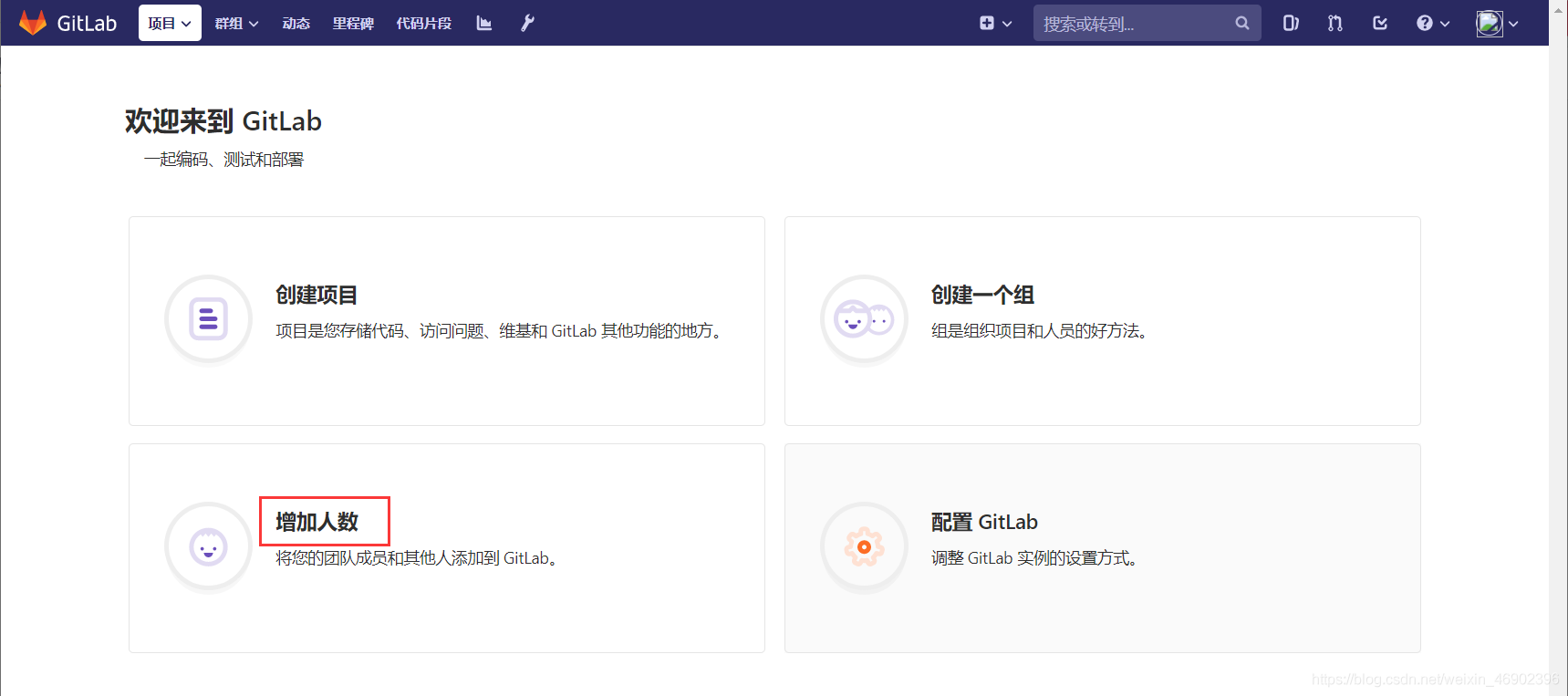Click the 创建一个组 heading link

pyautogui.click(x=982, y=295)
